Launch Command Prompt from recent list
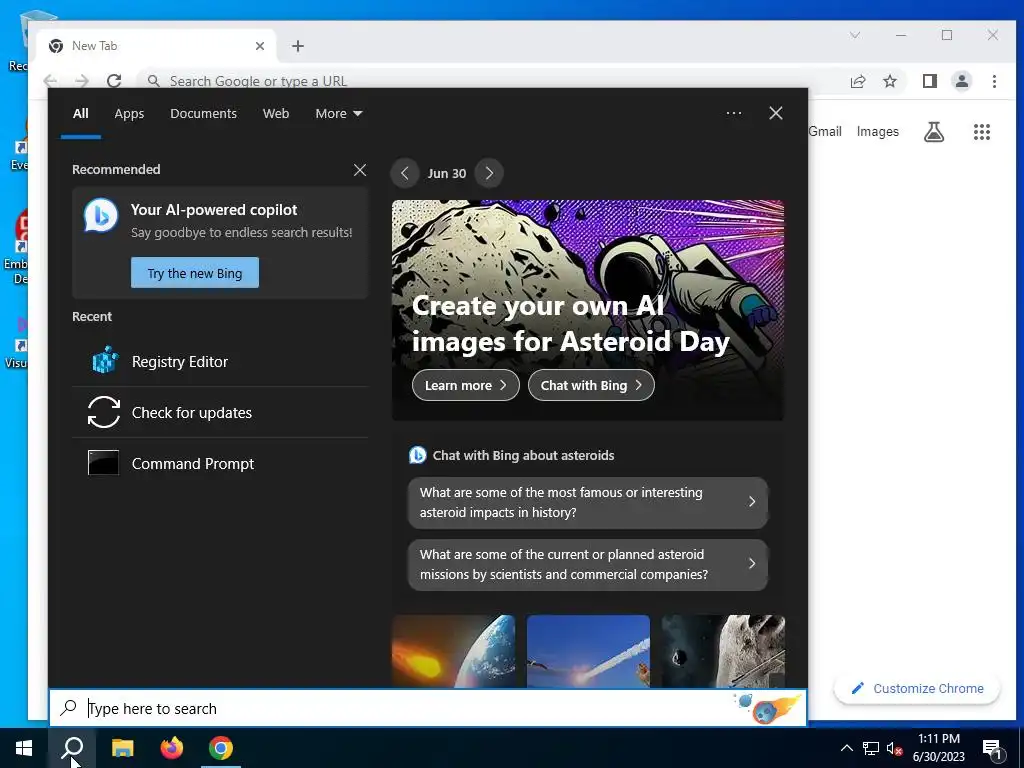Screen dimensions: 1024x768 pos(220,463)
